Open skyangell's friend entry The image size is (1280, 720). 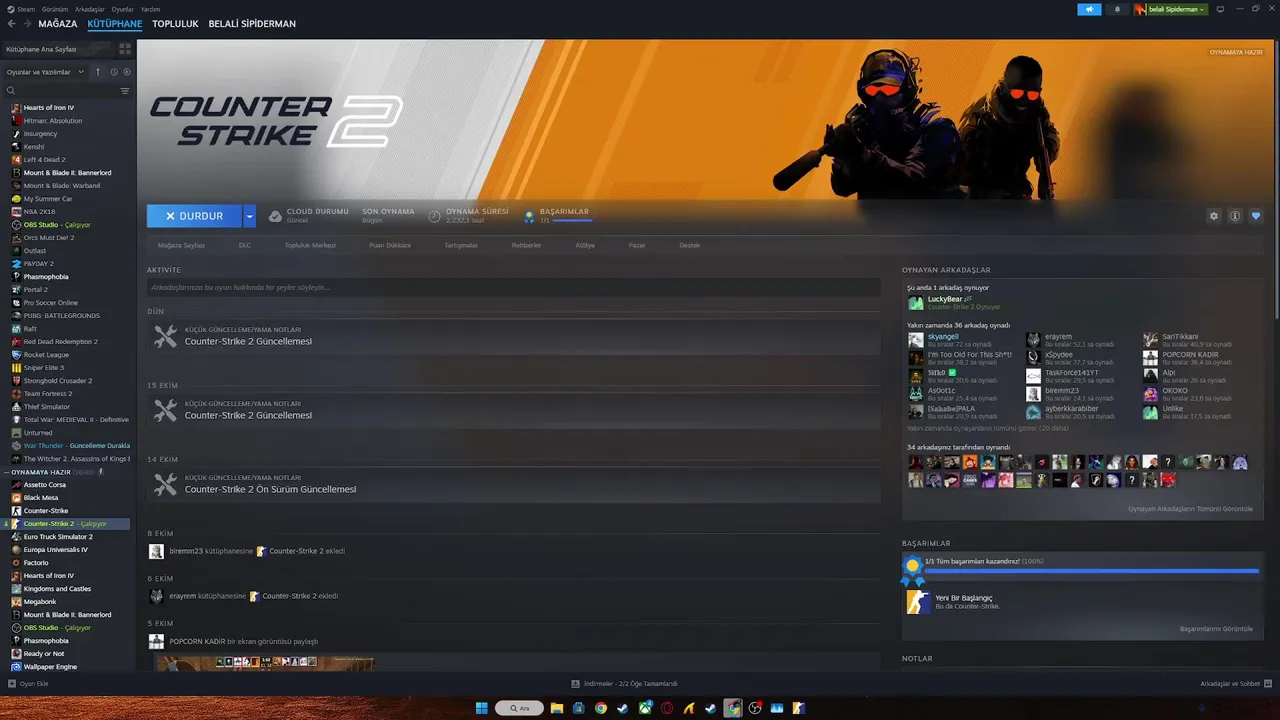950,340
